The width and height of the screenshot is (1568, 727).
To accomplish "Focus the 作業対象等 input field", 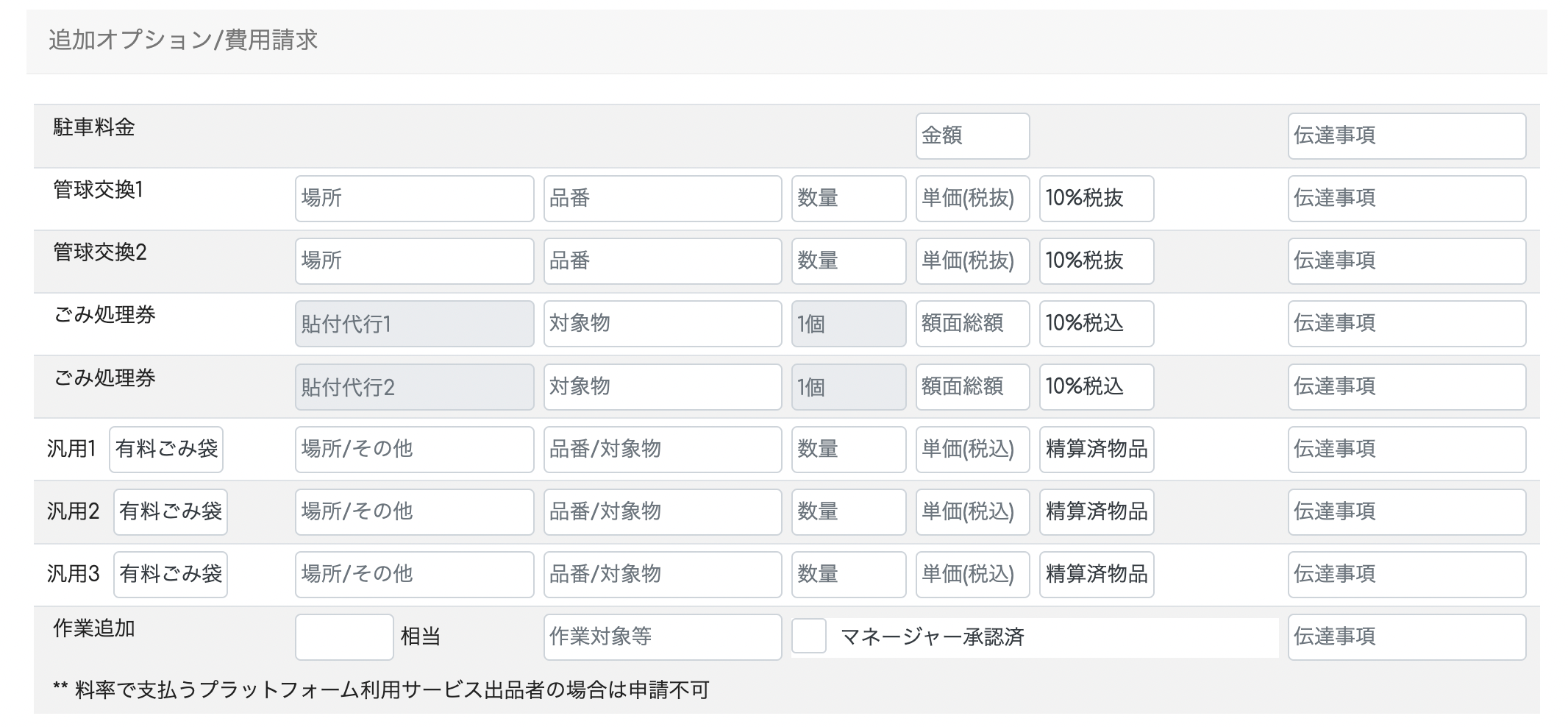I will click(662, 636).
